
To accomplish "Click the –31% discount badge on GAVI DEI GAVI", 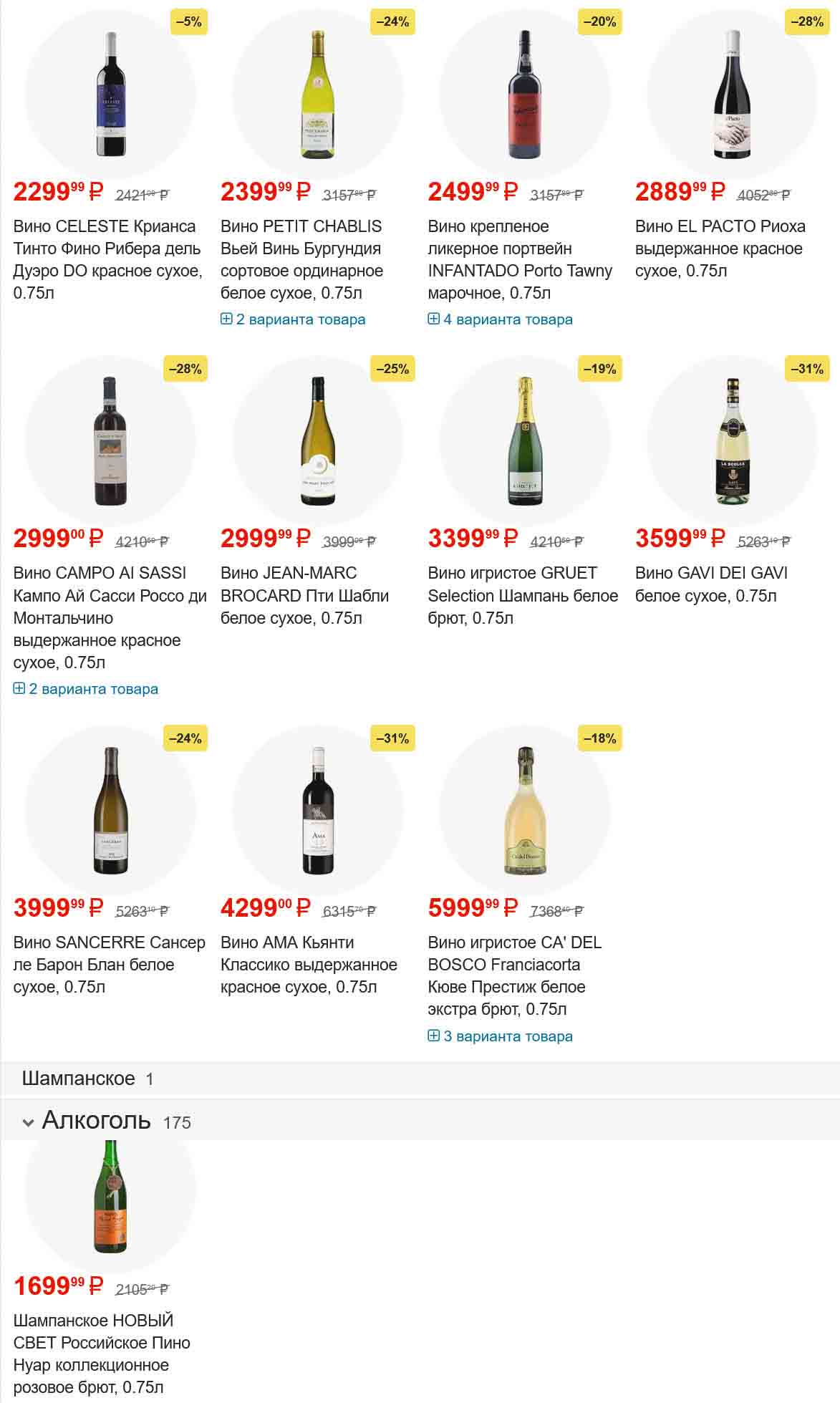I will coord(806,369).
